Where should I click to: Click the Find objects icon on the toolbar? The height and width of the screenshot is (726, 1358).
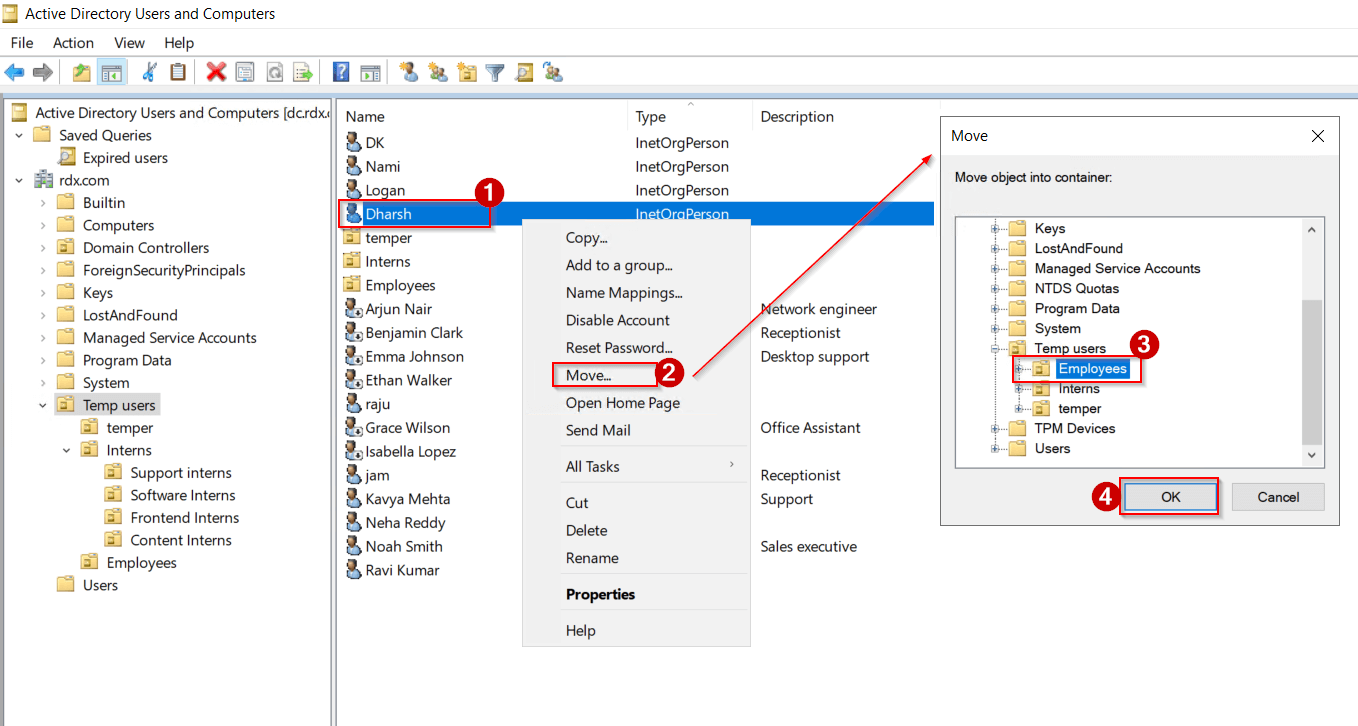tap(523, 72)
